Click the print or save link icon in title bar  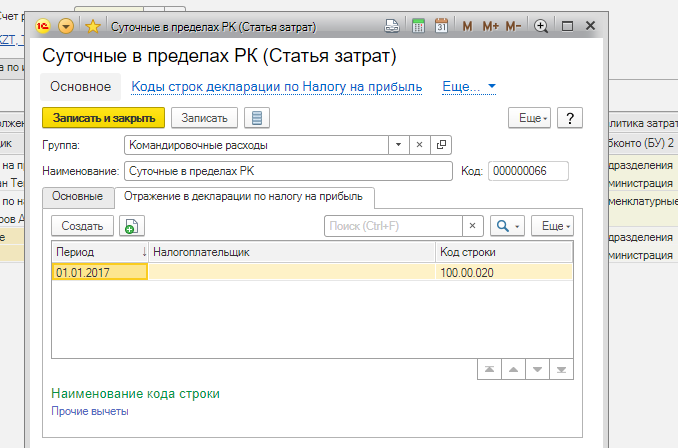click(392, 26)
